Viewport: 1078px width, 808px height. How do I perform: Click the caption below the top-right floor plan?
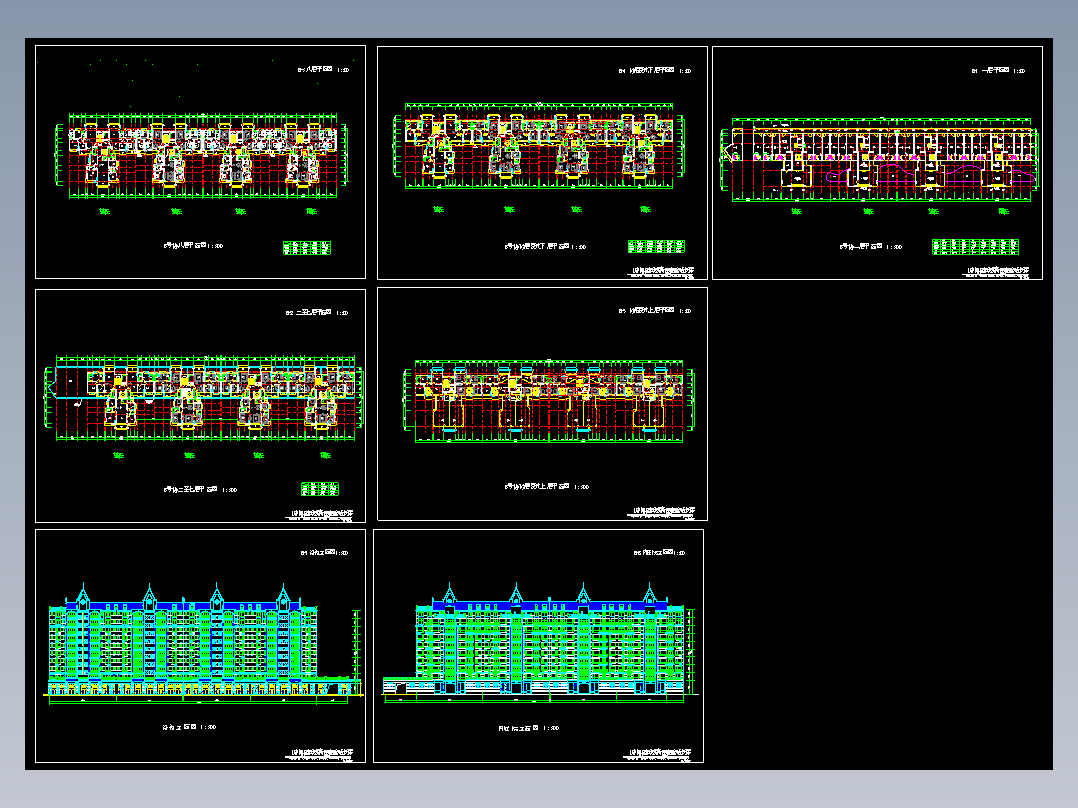click(870, 246)
